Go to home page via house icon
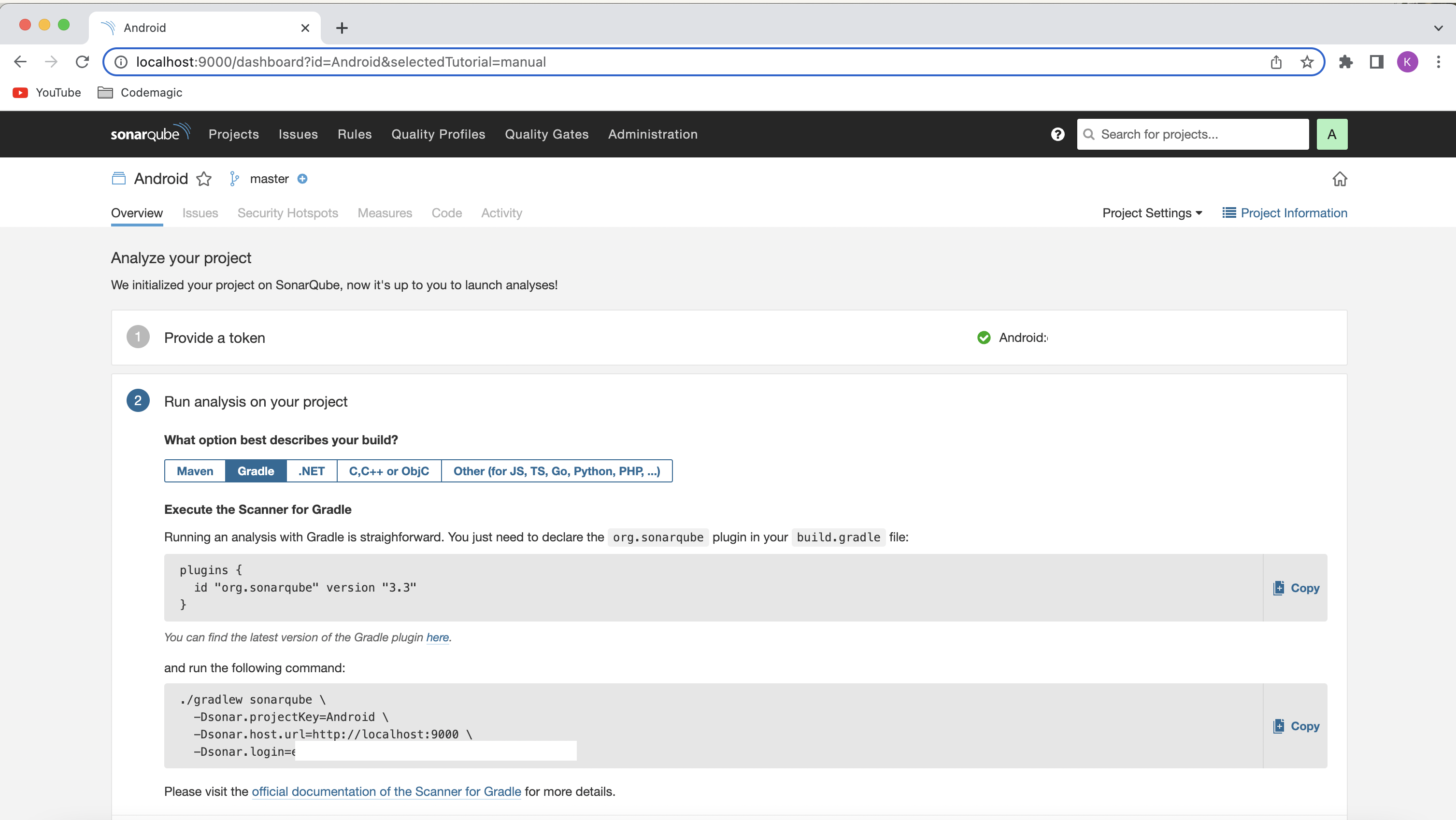The height and width of the screenshot is (820, 1456). pyautogui.click(x=1340, y=179)
